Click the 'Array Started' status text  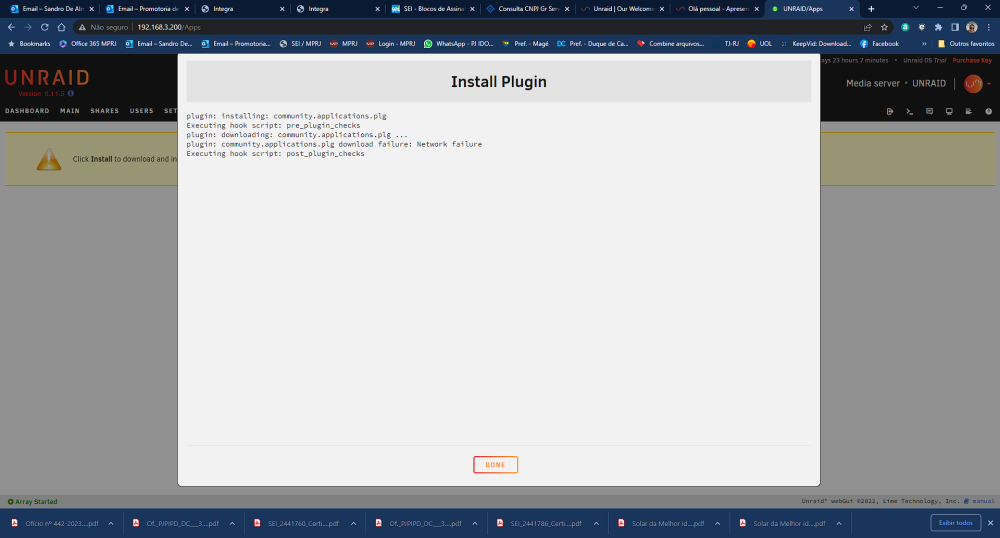[x=36, y=502]
